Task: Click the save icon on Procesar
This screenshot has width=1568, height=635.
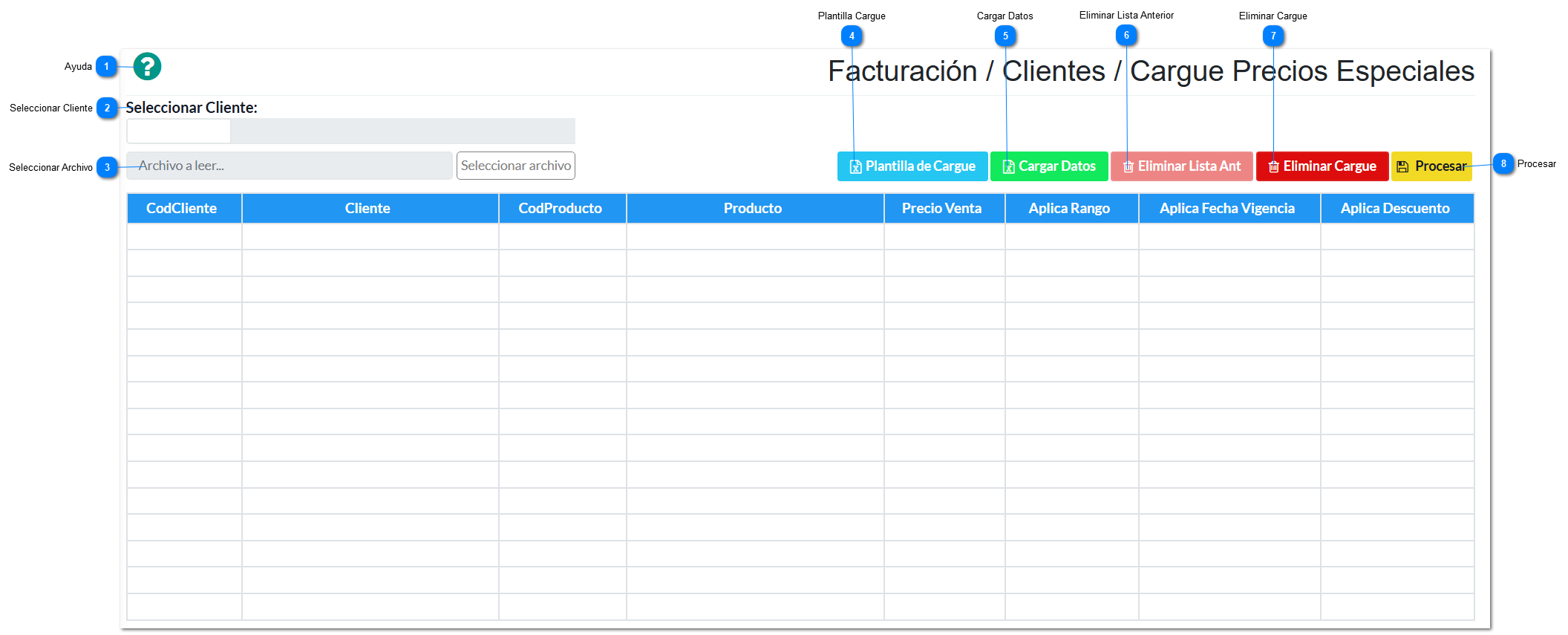Action: point(1402,167)
